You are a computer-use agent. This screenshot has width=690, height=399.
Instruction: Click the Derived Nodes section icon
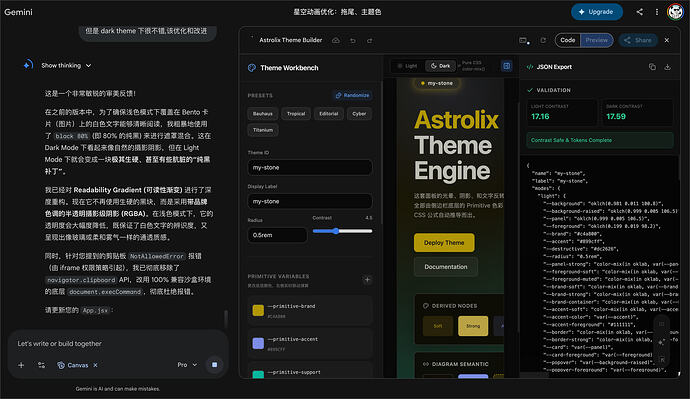pyautogui.click(x=426, y=306)
